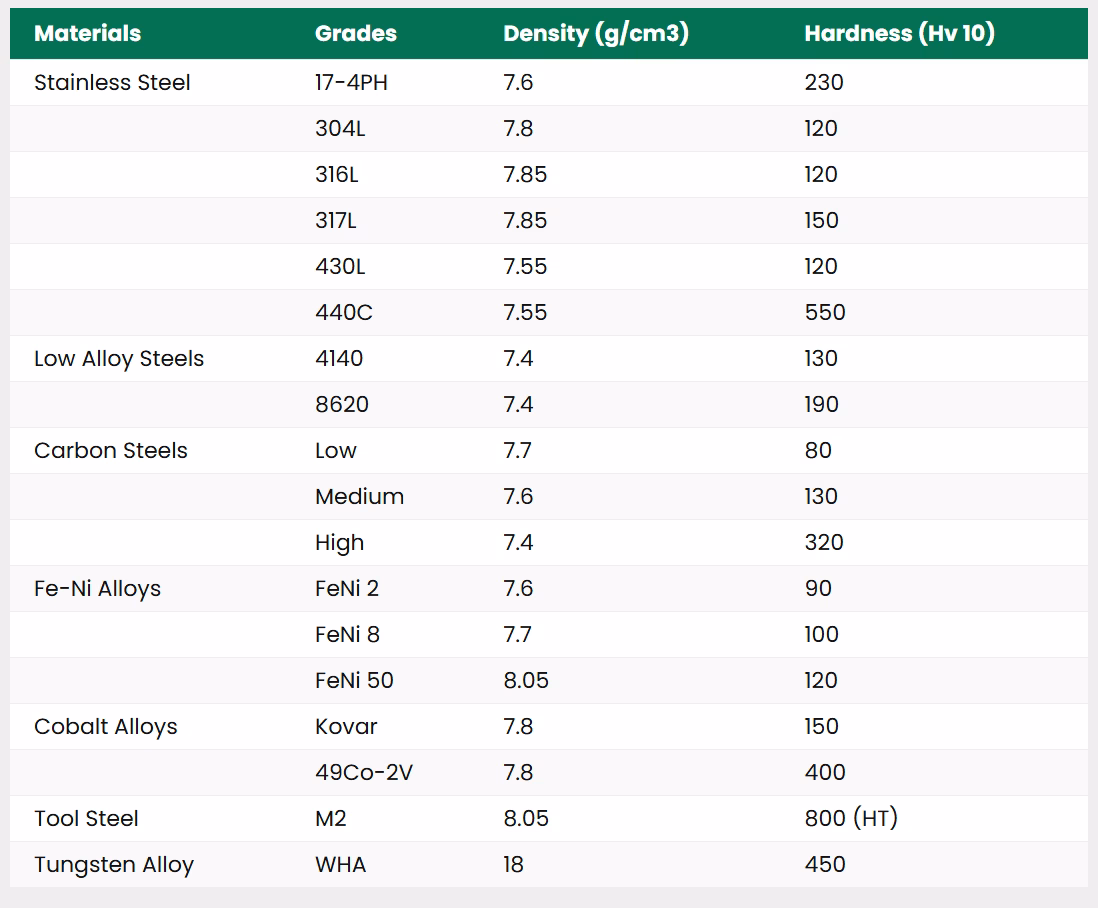Image resolution: width=1098 pixels, height=908 pixels.
Task: Click the Density (g/cm3) column header
Action: click(596, 33)
